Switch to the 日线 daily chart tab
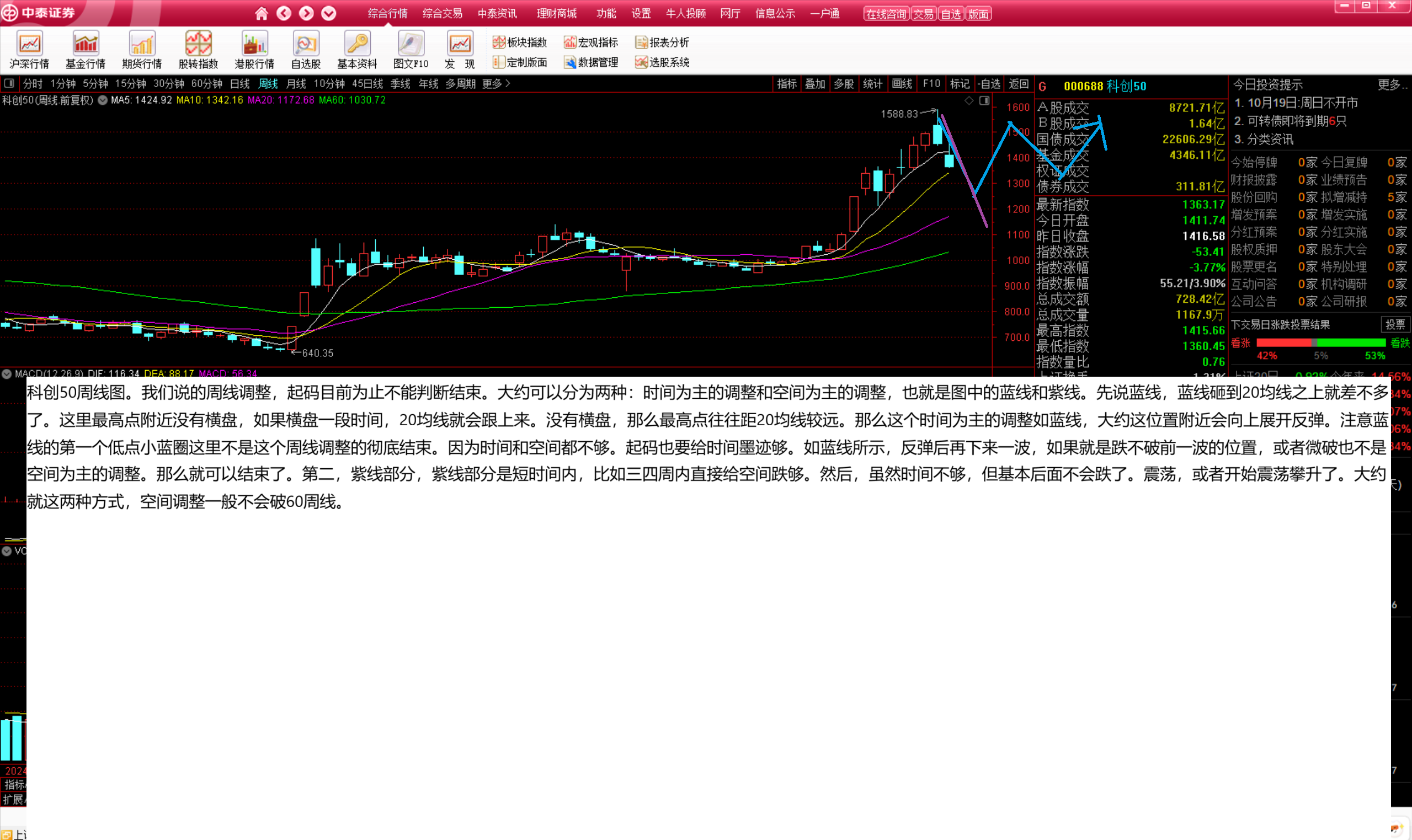The image size is (1412, 840). tap(239, 84)
